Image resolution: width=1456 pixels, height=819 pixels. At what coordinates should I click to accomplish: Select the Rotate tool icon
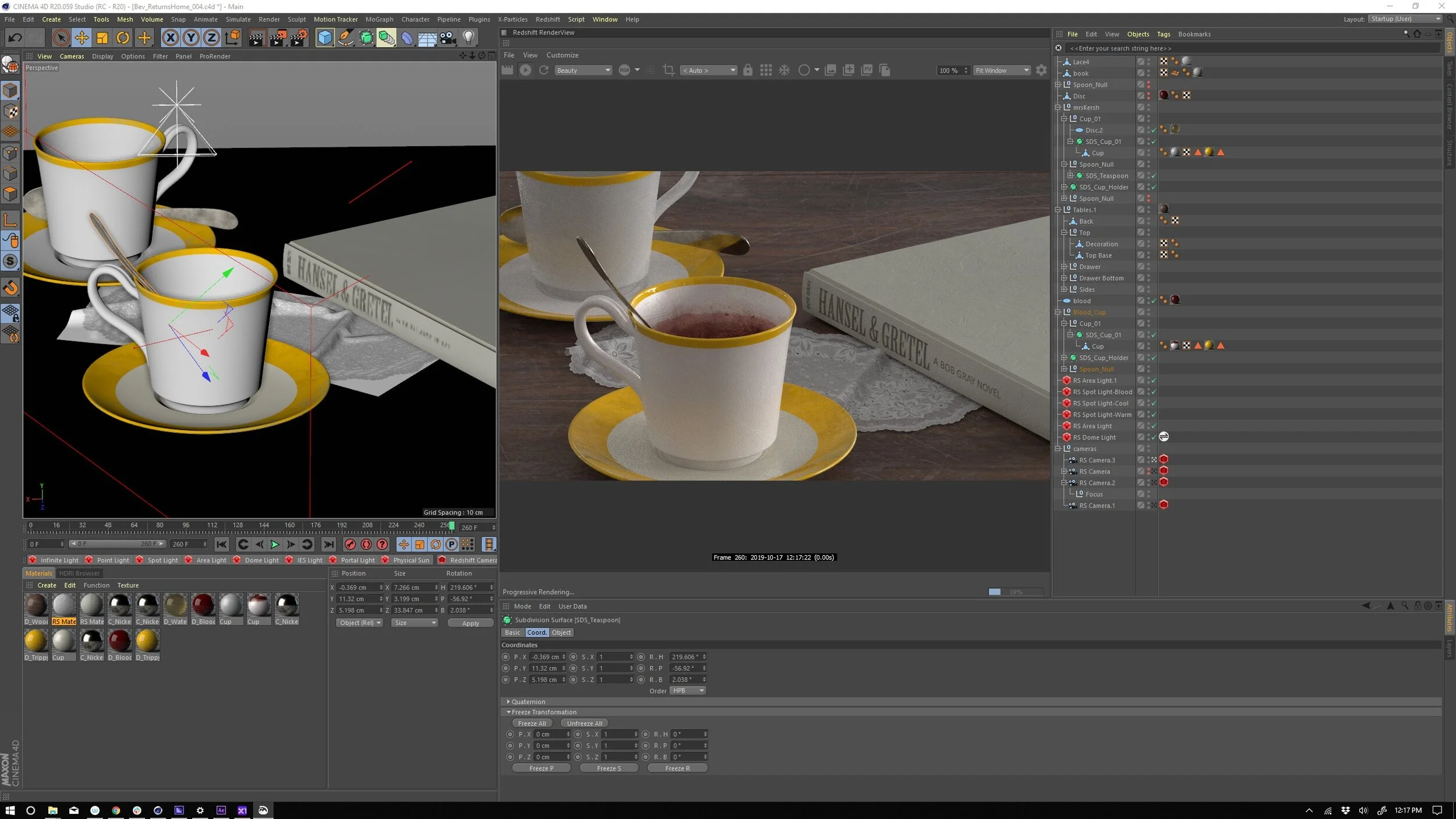[x=123, y=38]
